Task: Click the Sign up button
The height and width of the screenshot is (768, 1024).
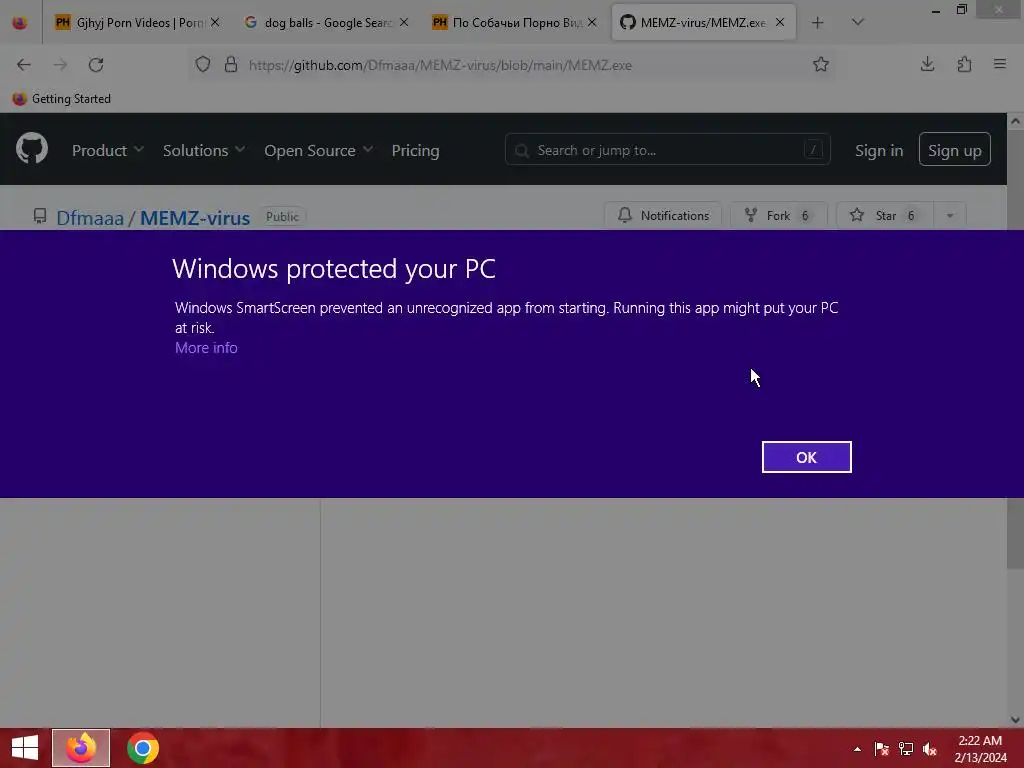Action: (x=955, y=150)
